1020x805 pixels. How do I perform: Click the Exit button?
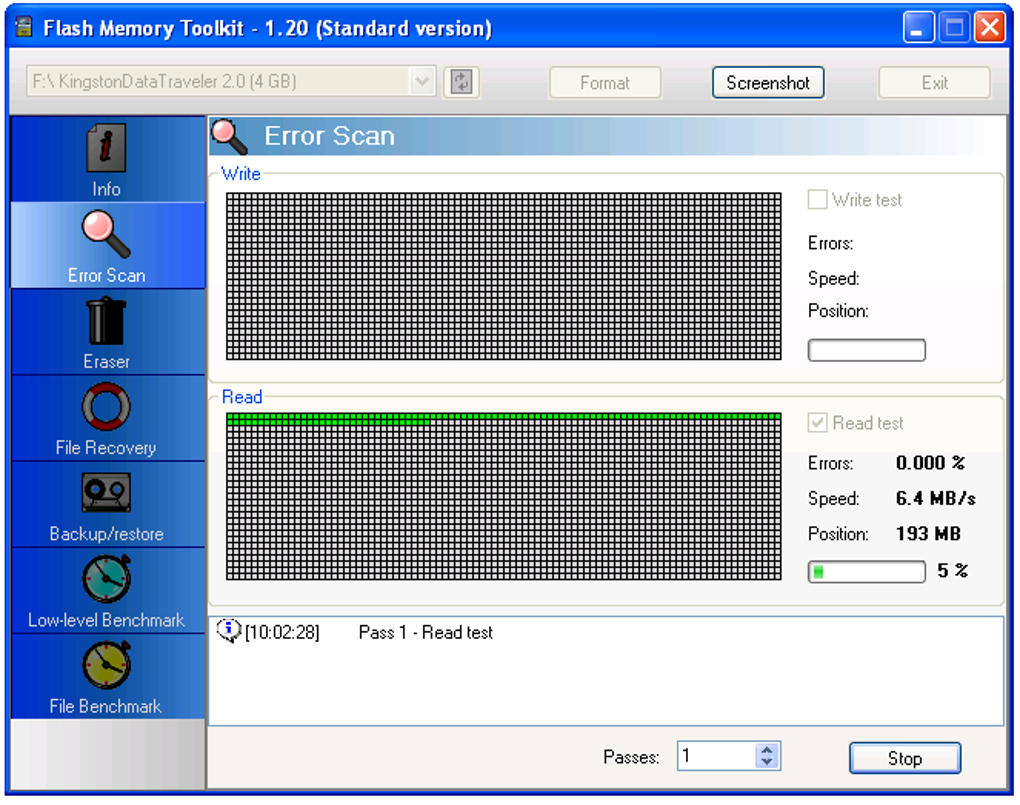tap(934, 83)
